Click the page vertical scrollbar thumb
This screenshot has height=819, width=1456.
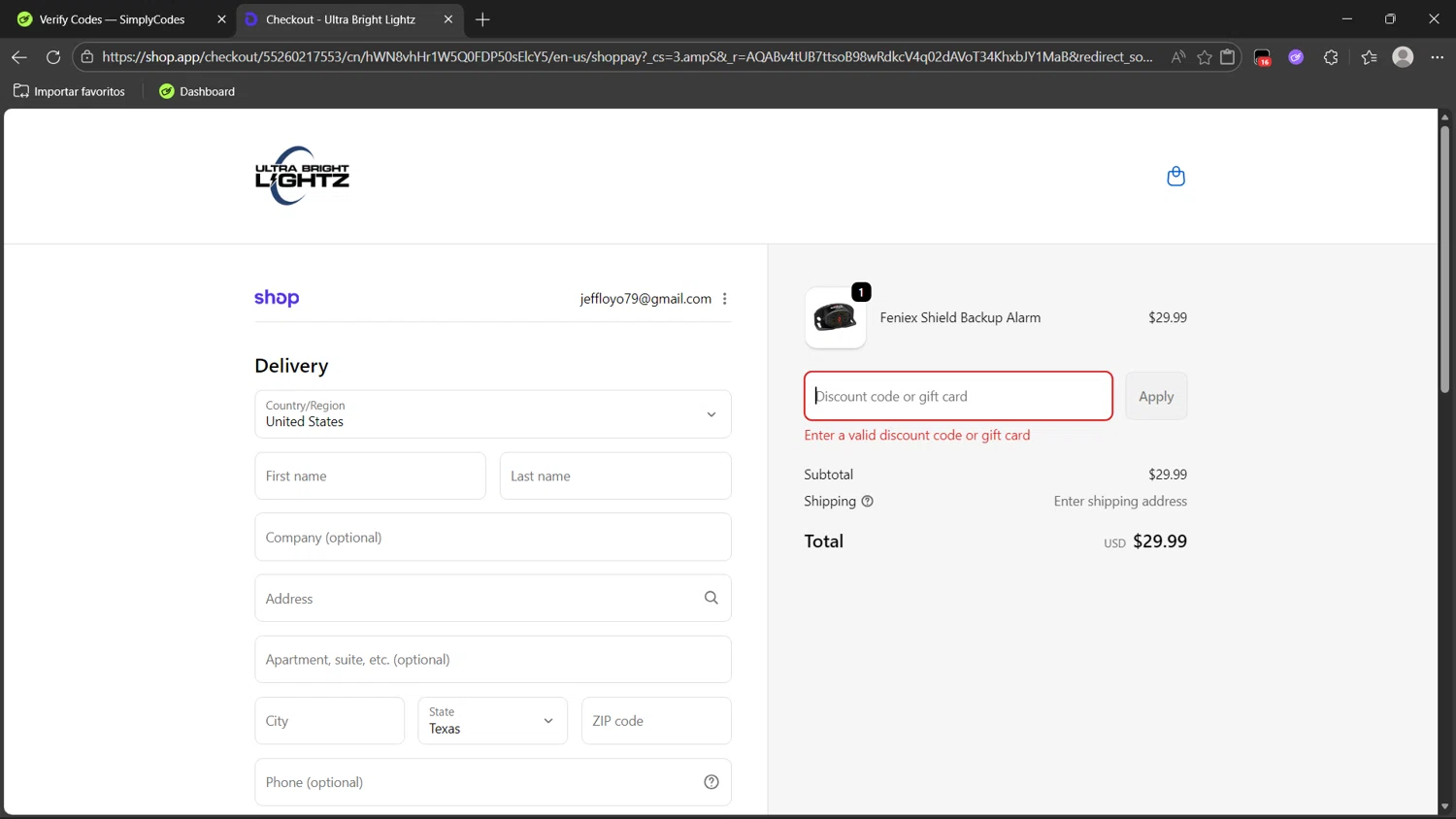pos(1444,259)
